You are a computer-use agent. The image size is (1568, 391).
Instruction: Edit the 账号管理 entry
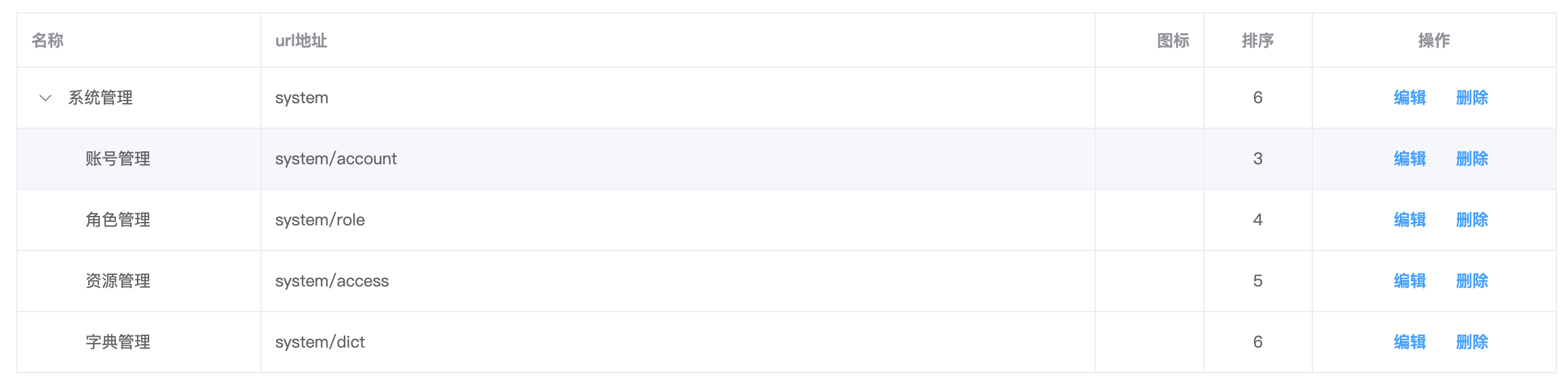[x=1410, y=159]
